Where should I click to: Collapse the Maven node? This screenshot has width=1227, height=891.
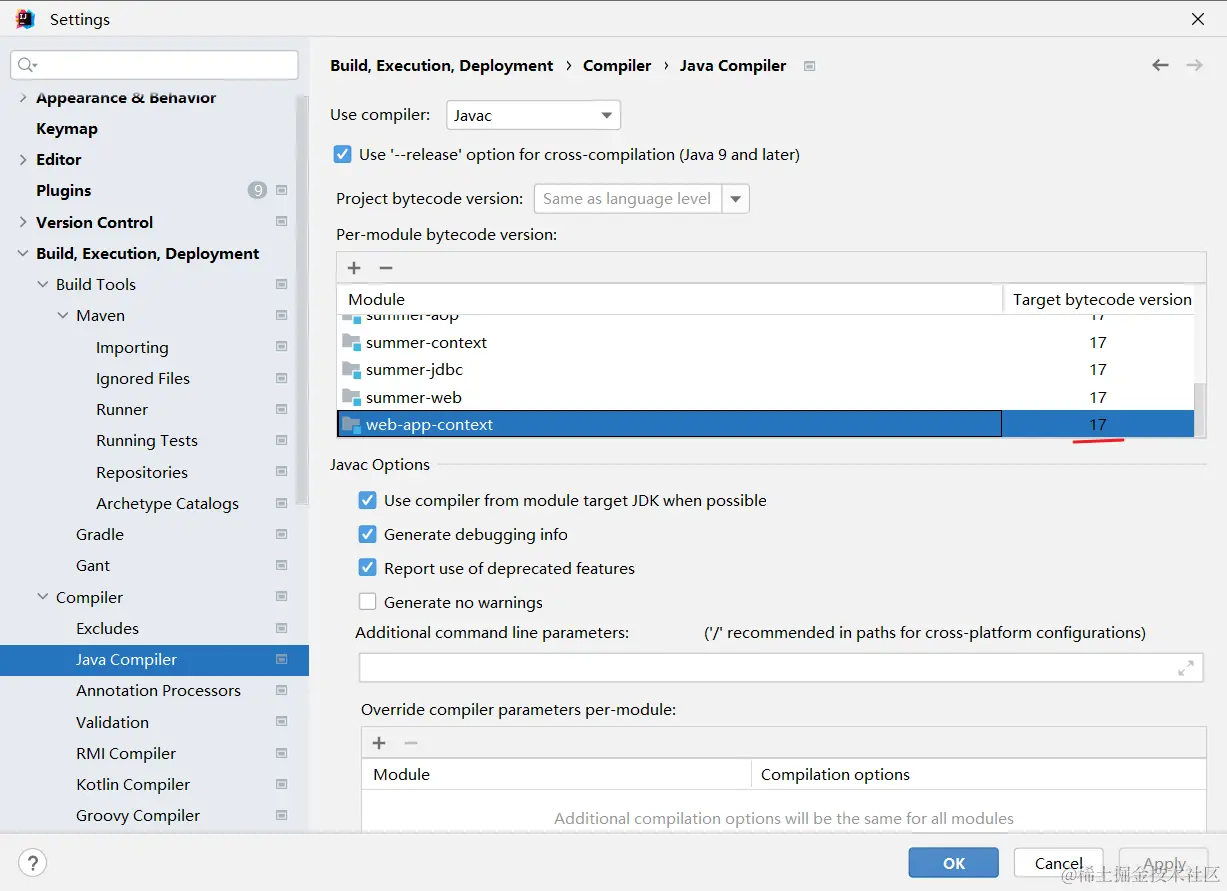tap(63, 315)
